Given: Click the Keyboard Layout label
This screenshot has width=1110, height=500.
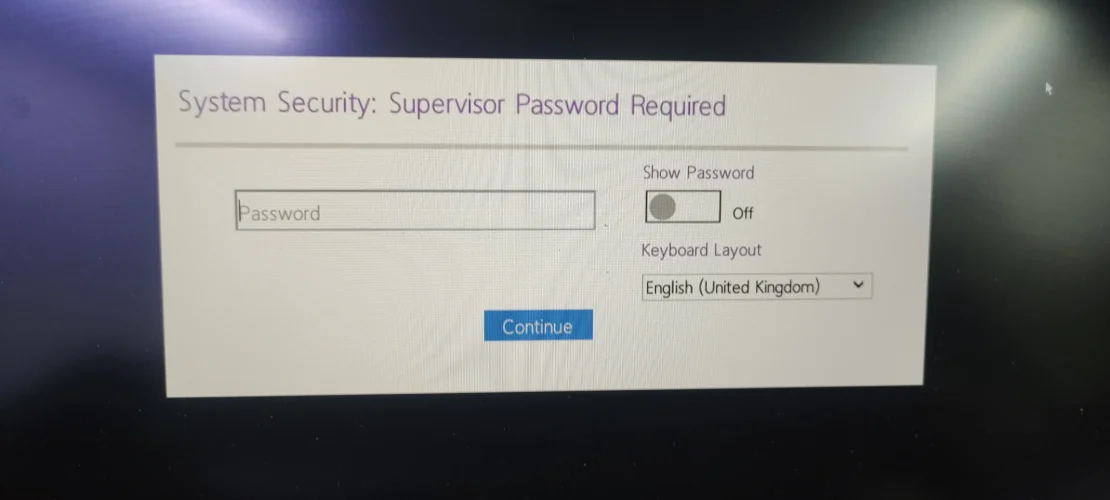Looking at the screenshot, I should click(701, 250).
